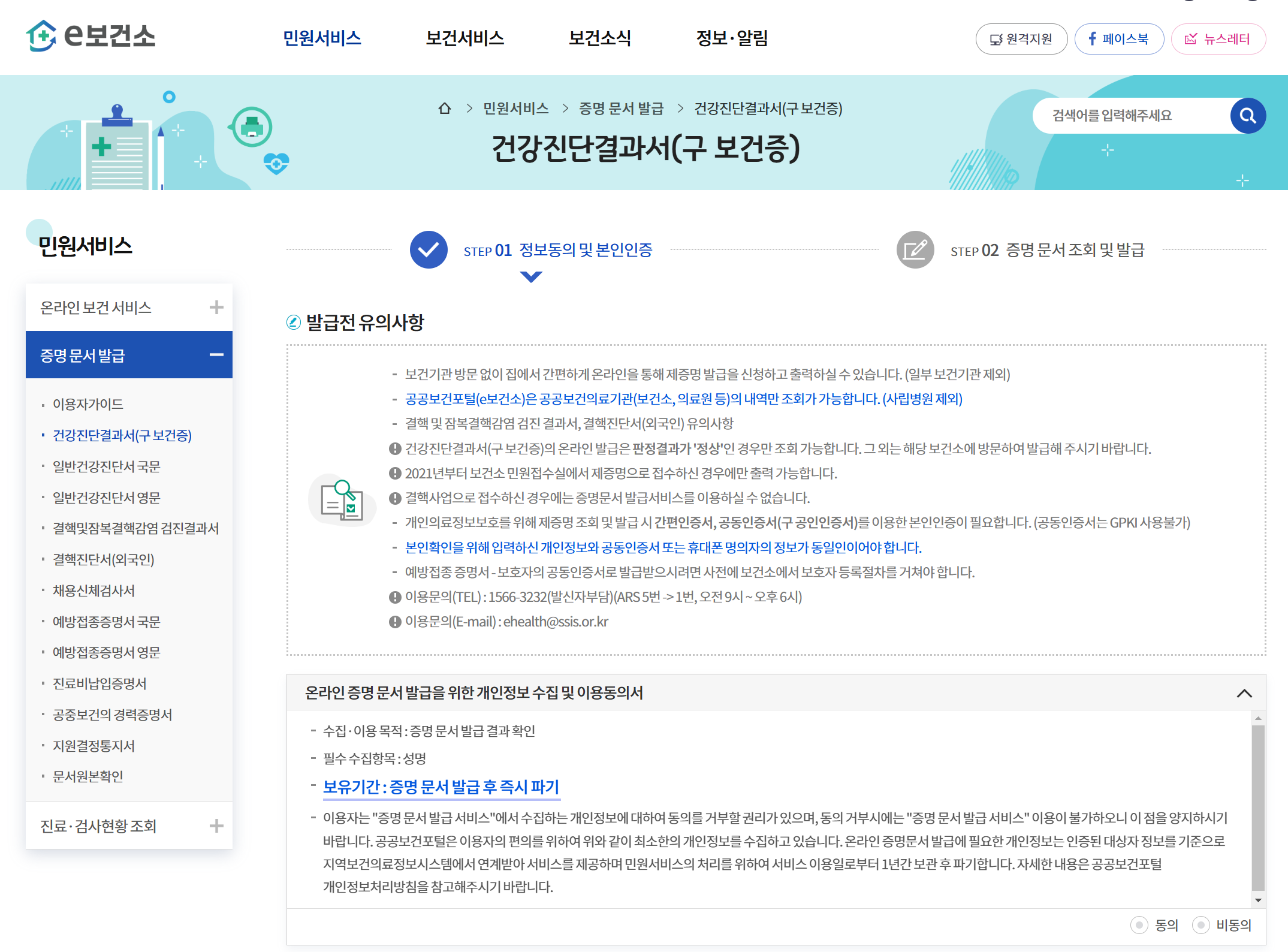The height and width of the screenshot is (952, 1288).
Task: Select the 비동의 radio button
Action: (x=1200, y=925)
